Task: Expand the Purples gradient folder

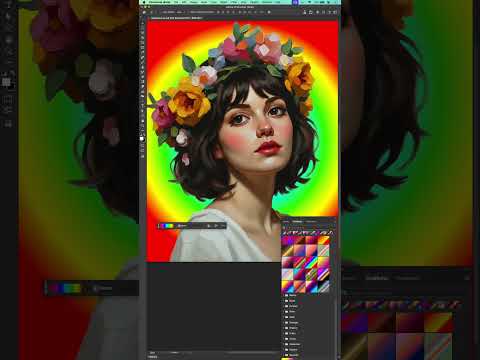Action: tap(283, 306)
